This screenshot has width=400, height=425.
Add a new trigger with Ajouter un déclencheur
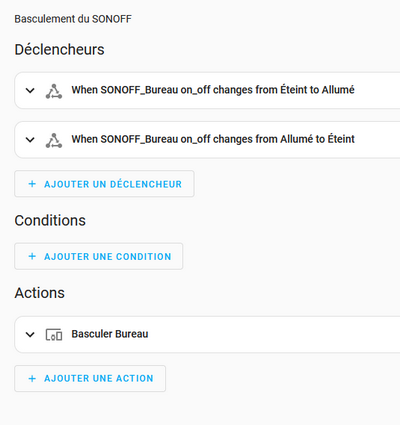104,184
